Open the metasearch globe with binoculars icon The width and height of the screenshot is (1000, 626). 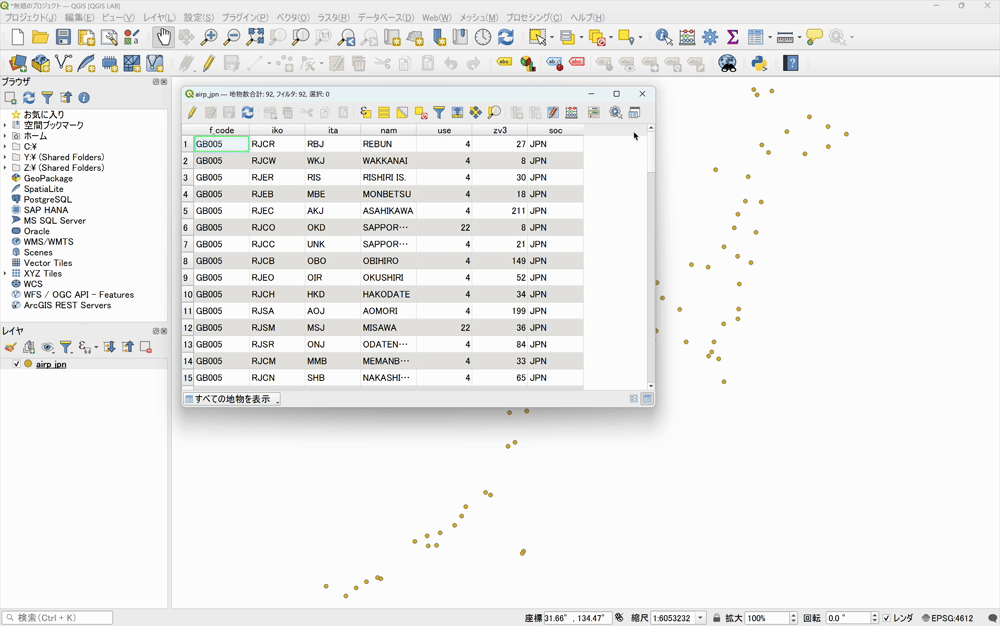pyautogui.click(x=727, y=63)
